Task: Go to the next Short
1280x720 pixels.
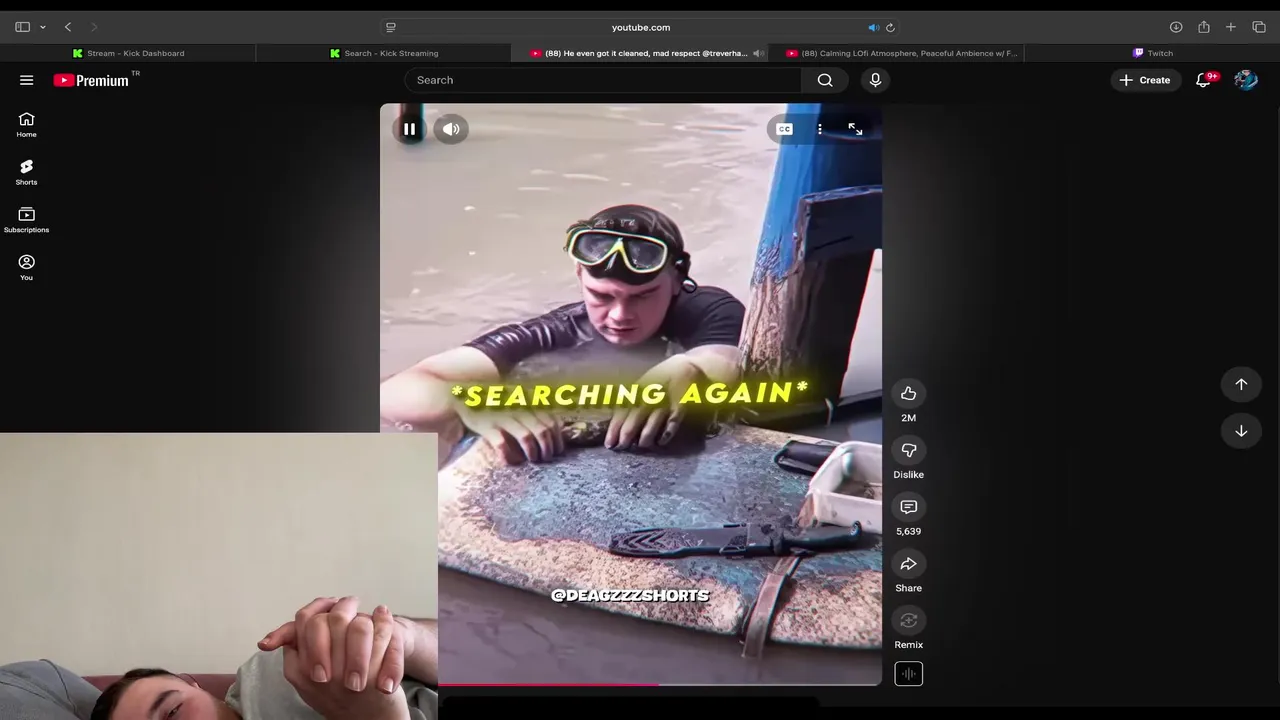Action: point(1241,431)
